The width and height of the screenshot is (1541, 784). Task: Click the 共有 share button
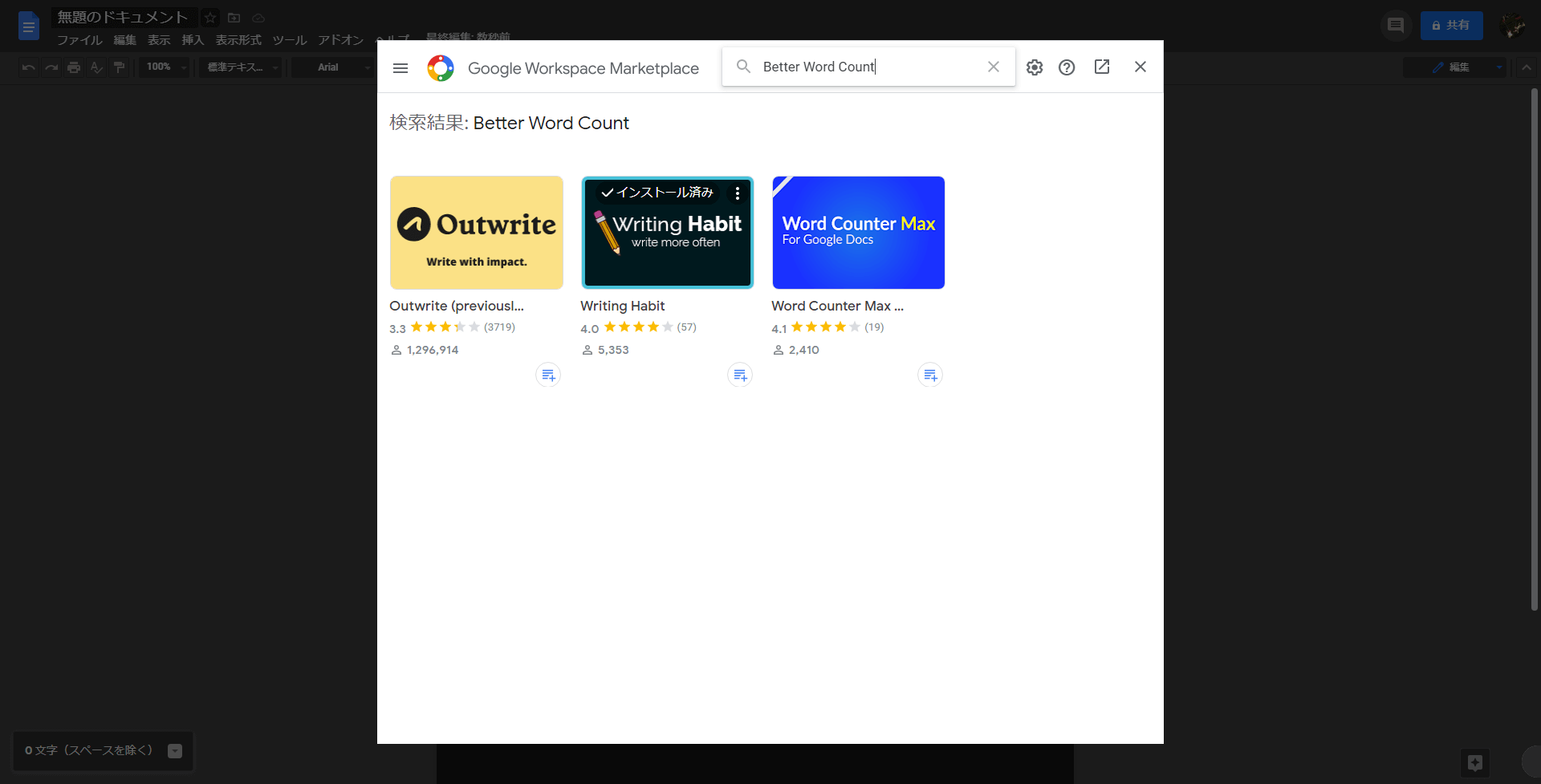click(x=1451, y=26)
